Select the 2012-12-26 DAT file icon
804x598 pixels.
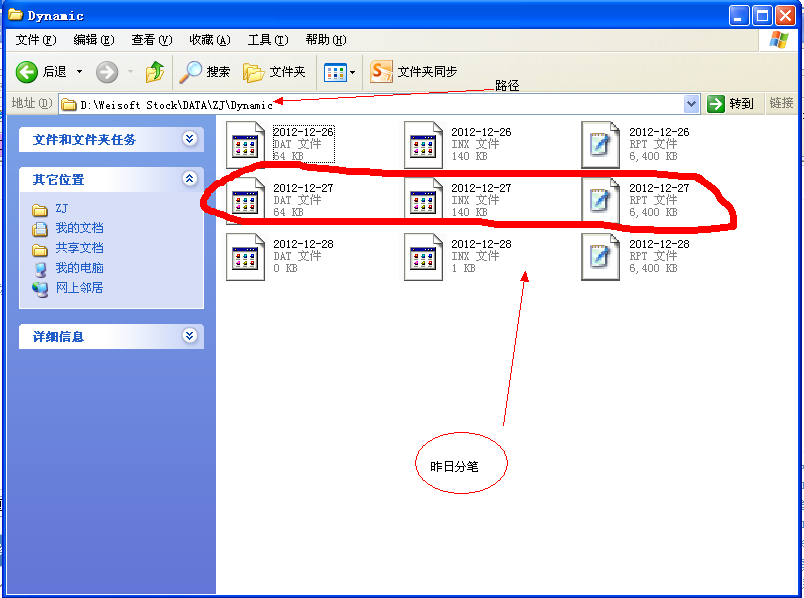(246, 145)
